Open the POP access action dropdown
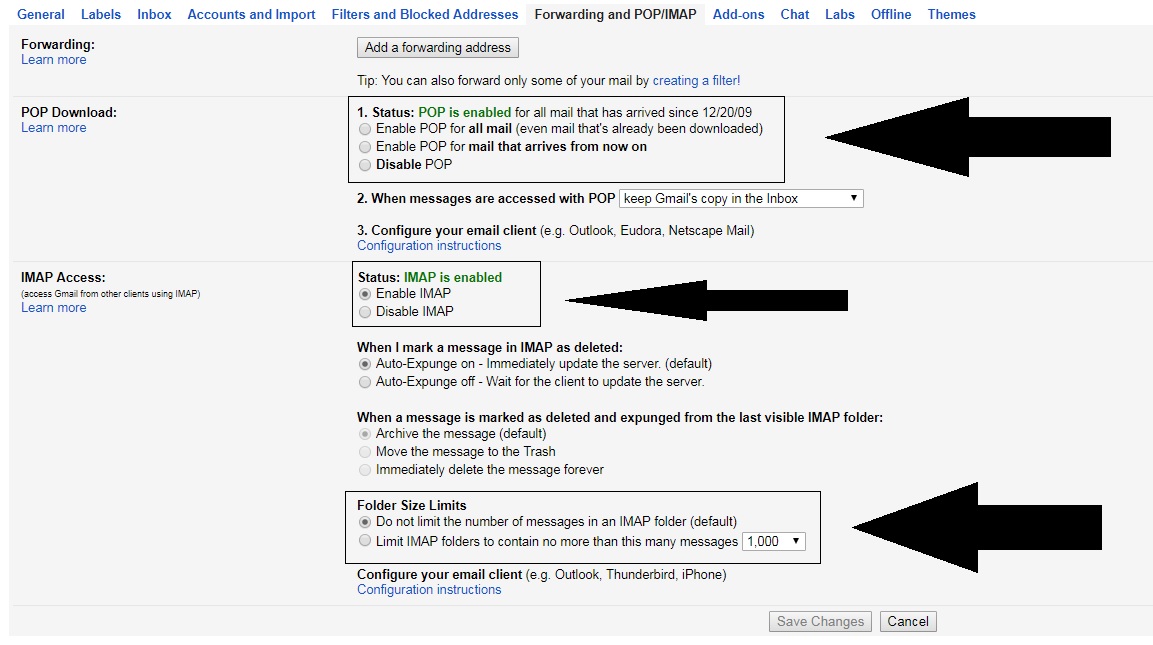 tap(740, 199)
